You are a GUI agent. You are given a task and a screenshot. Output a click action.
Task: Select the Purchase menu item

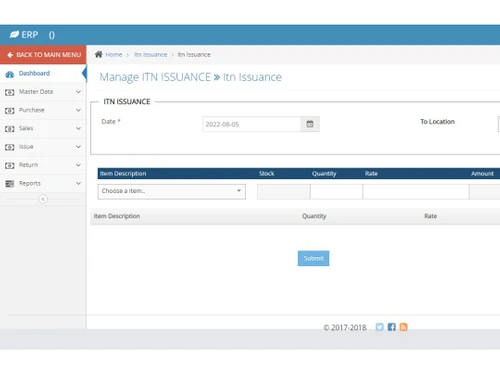point(43,110)
